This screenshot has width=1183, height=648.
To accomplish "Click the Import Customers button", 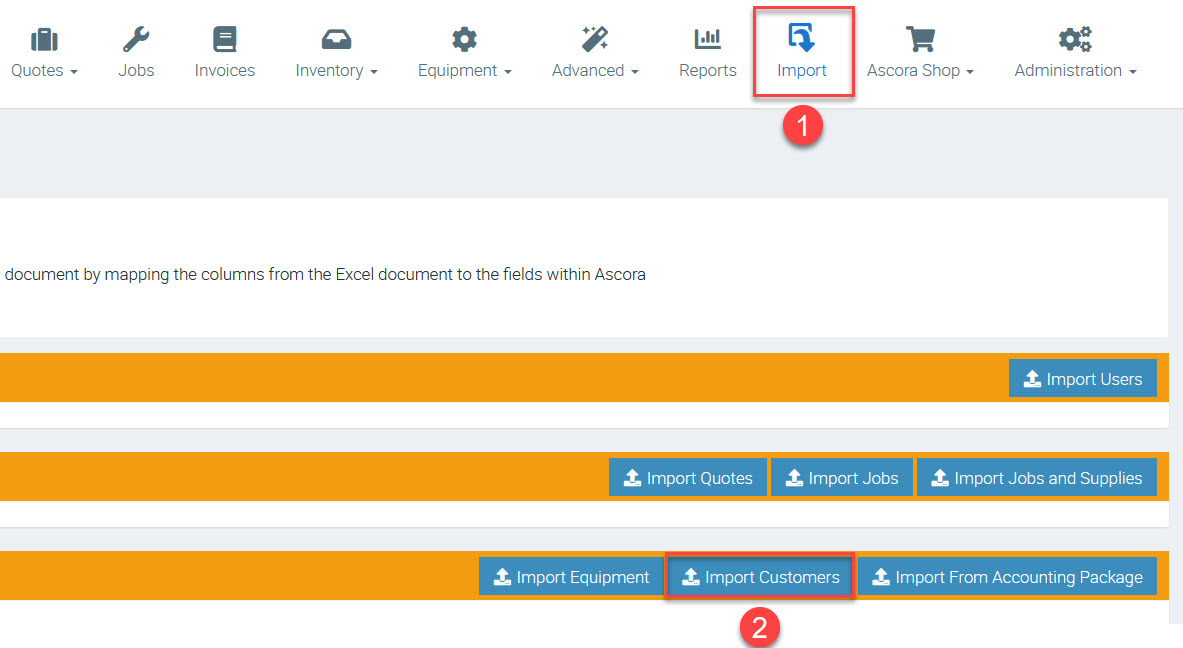I will pyautogui.click(x=760, y=577).
